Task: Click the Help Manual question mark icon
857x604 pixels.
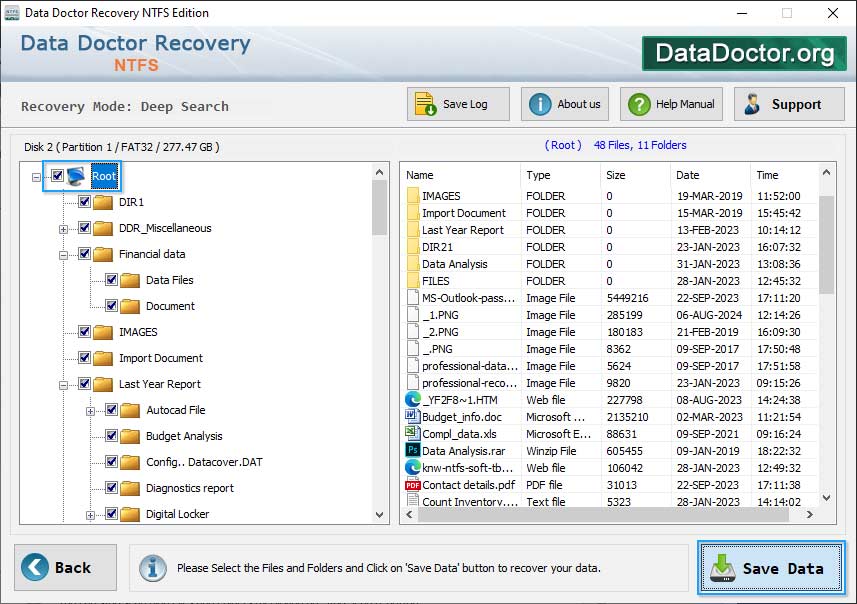Action: pyautogui.click(x=639, y=104)
